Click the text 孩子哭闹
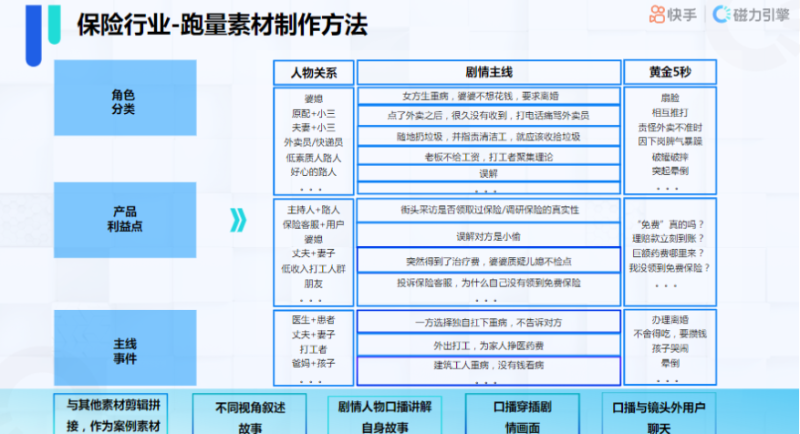Screen dimensions: 800x434 click(670, 348)
